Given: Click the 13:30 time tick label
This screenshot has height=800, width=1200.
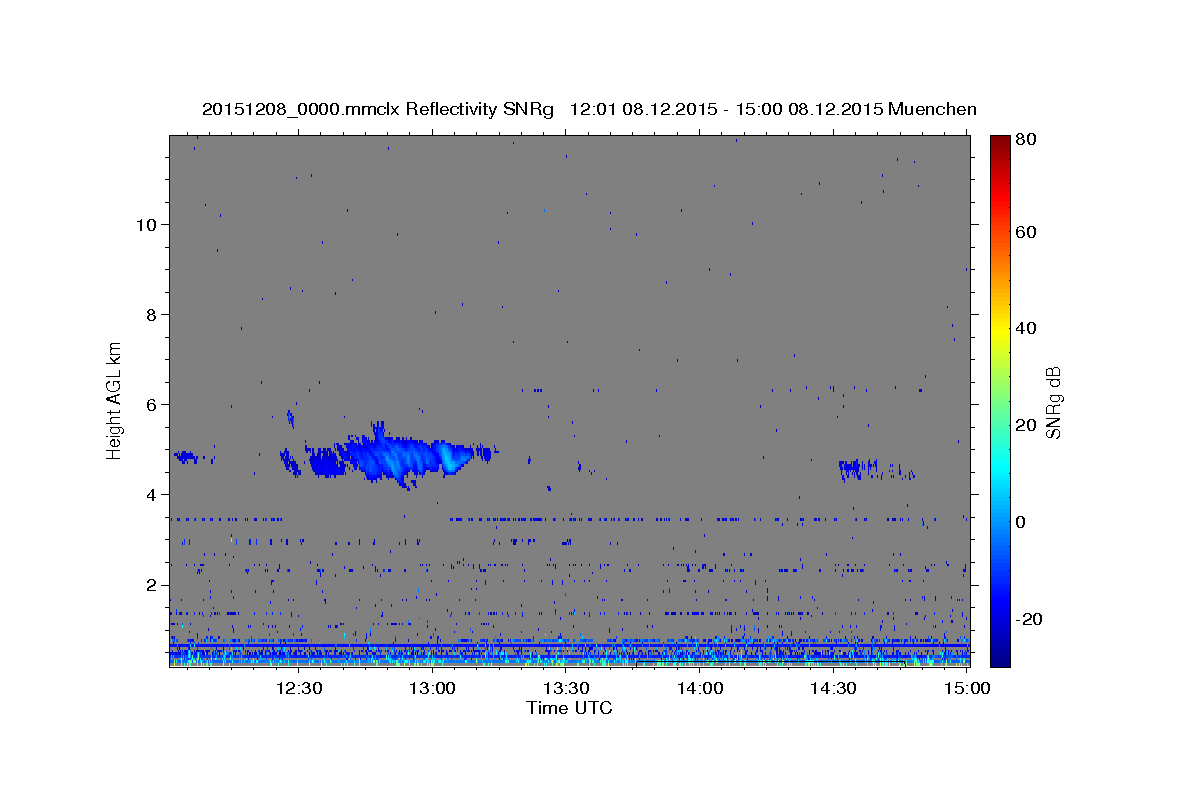Looking at the screenshot, I should click(x=566, y=688).
